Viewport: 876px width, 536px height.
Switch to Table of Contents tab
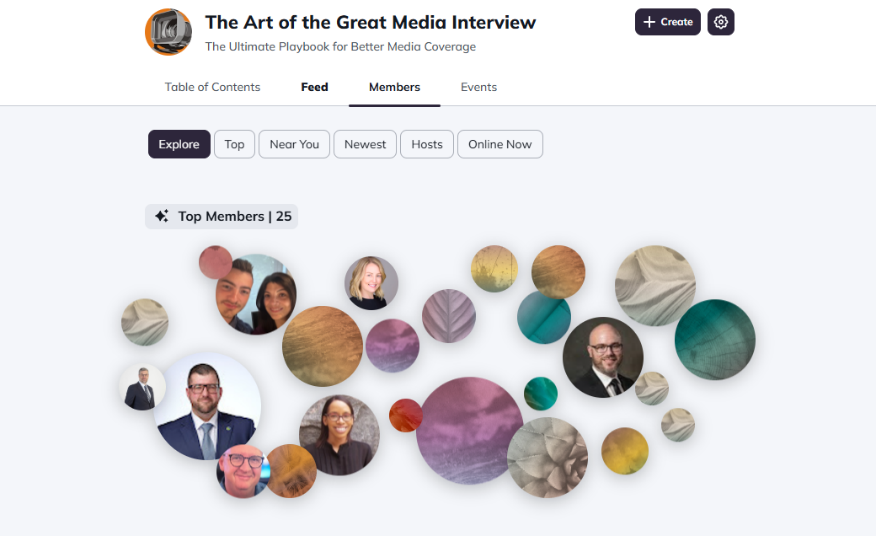tap(212, 87)
